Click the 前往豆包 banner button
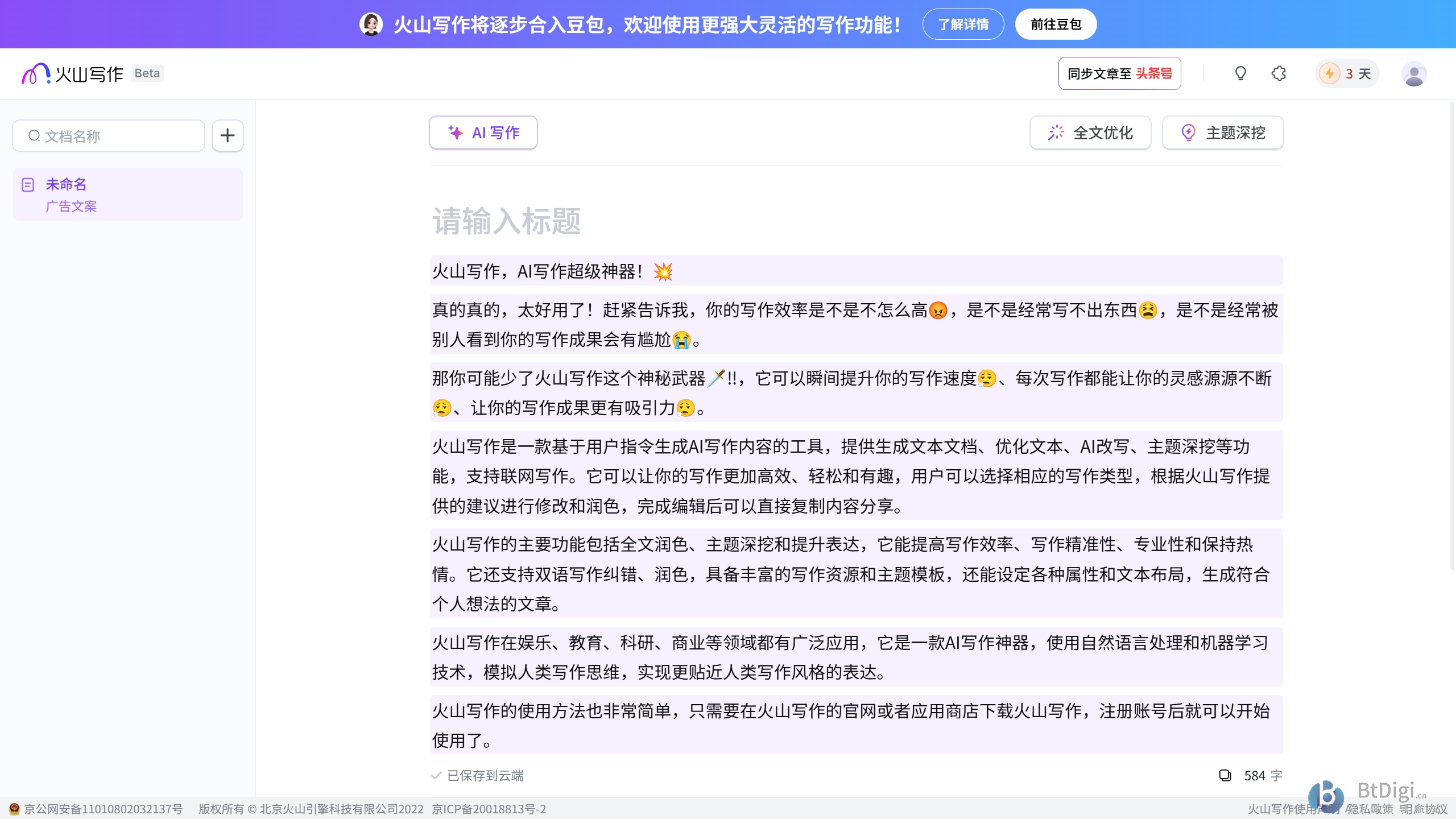The image size is (1456, 819). (x=1056, y=24)
